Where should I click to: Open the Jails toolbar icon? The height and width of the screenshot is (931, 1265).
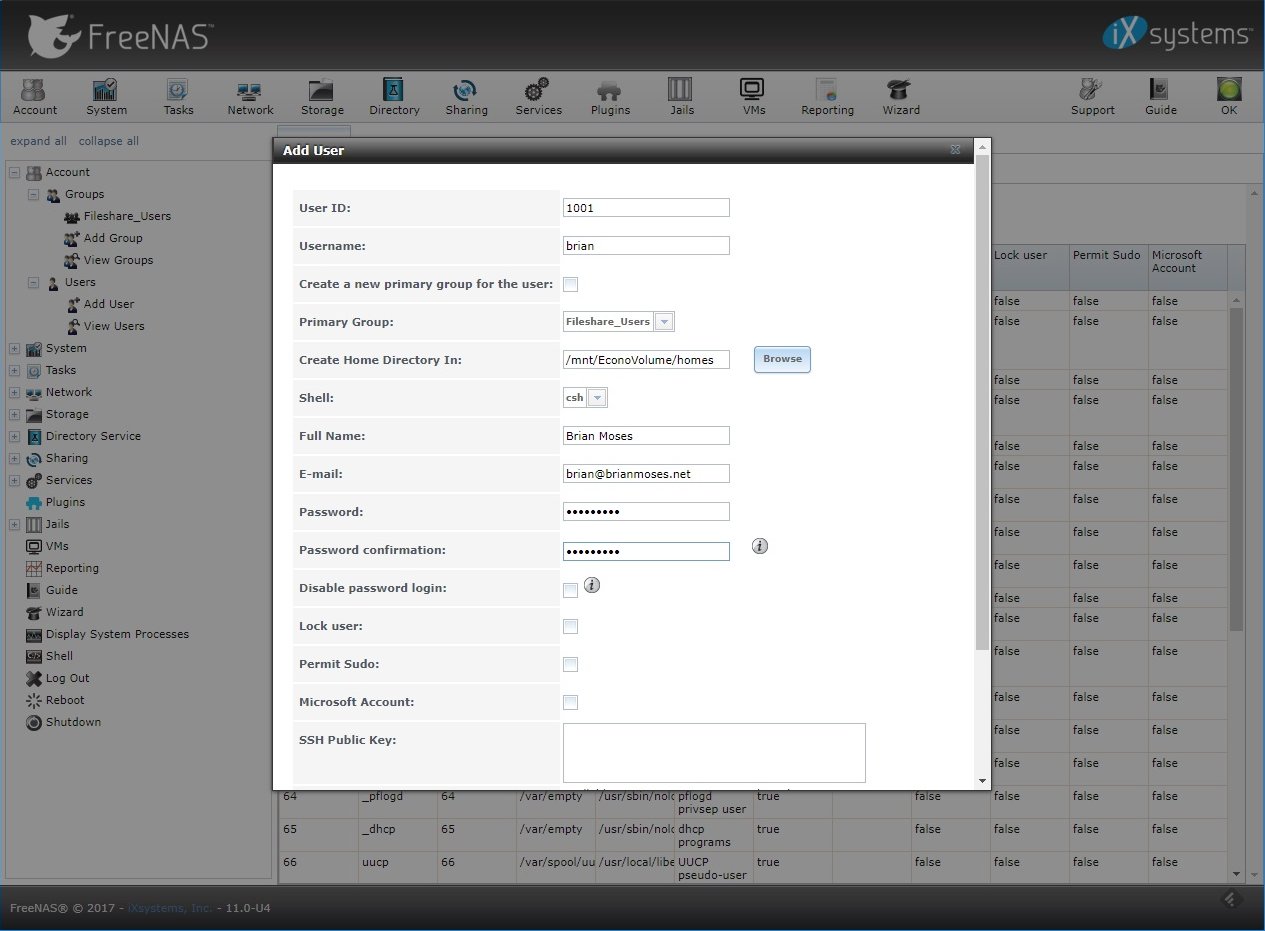click(x=681, y=97)
